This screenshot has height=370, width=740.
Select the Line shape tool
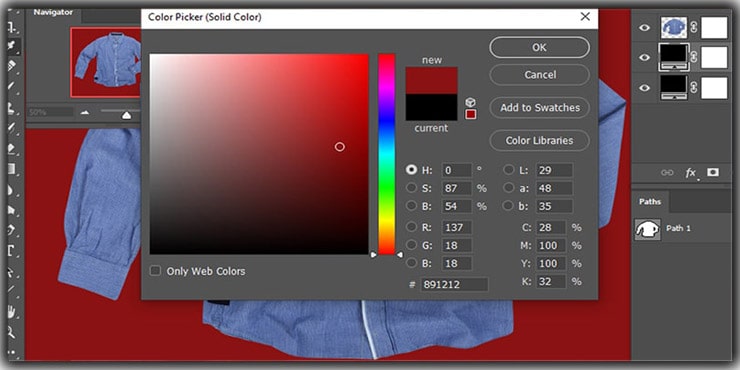point(12,289)
